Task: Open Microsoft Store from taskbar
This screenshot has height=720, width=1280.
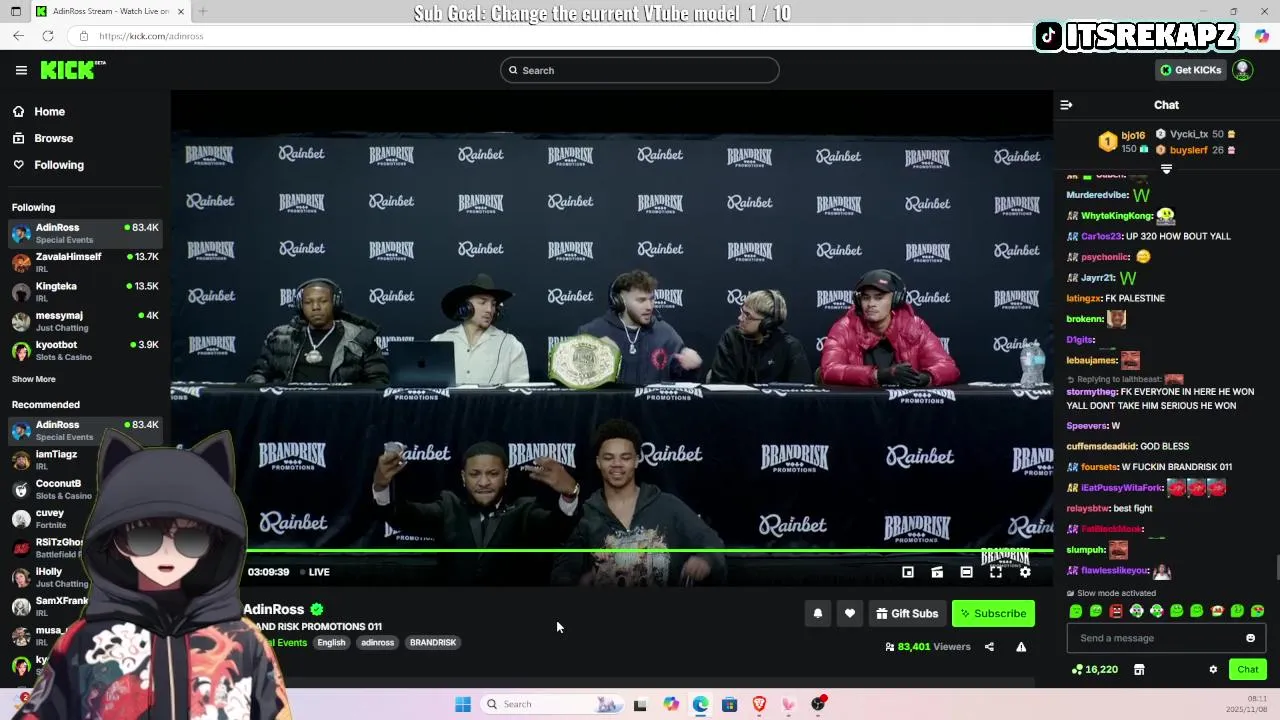Action: 729,704
